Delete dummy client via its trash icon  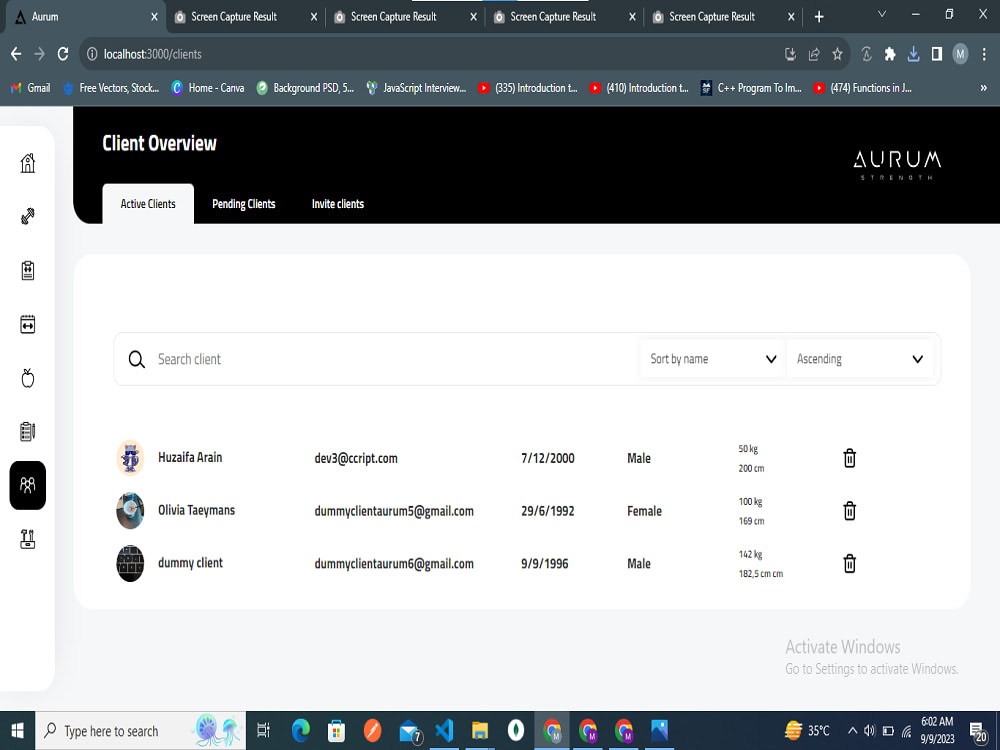click(x=849, y=563)
